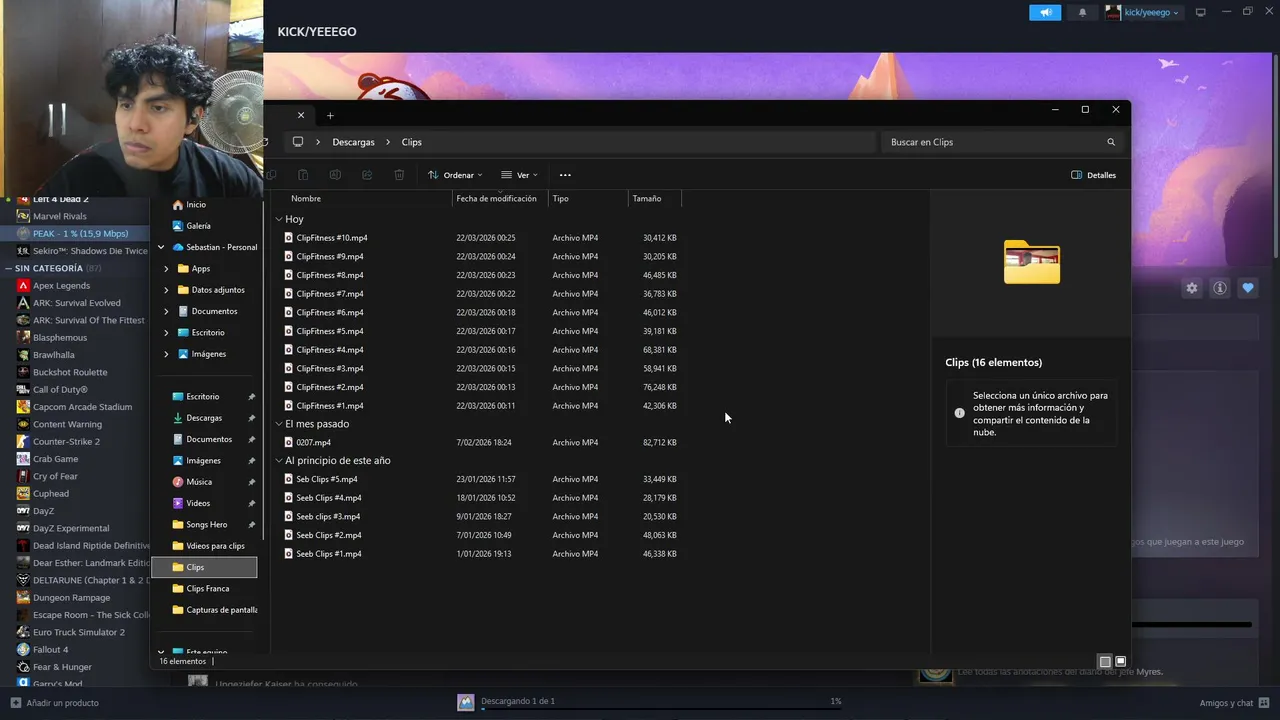Click the Cuphead icon in Steam library
The height and width of the screenshot is (720, 1280).
pyautogui.click(x=23, y=493)
